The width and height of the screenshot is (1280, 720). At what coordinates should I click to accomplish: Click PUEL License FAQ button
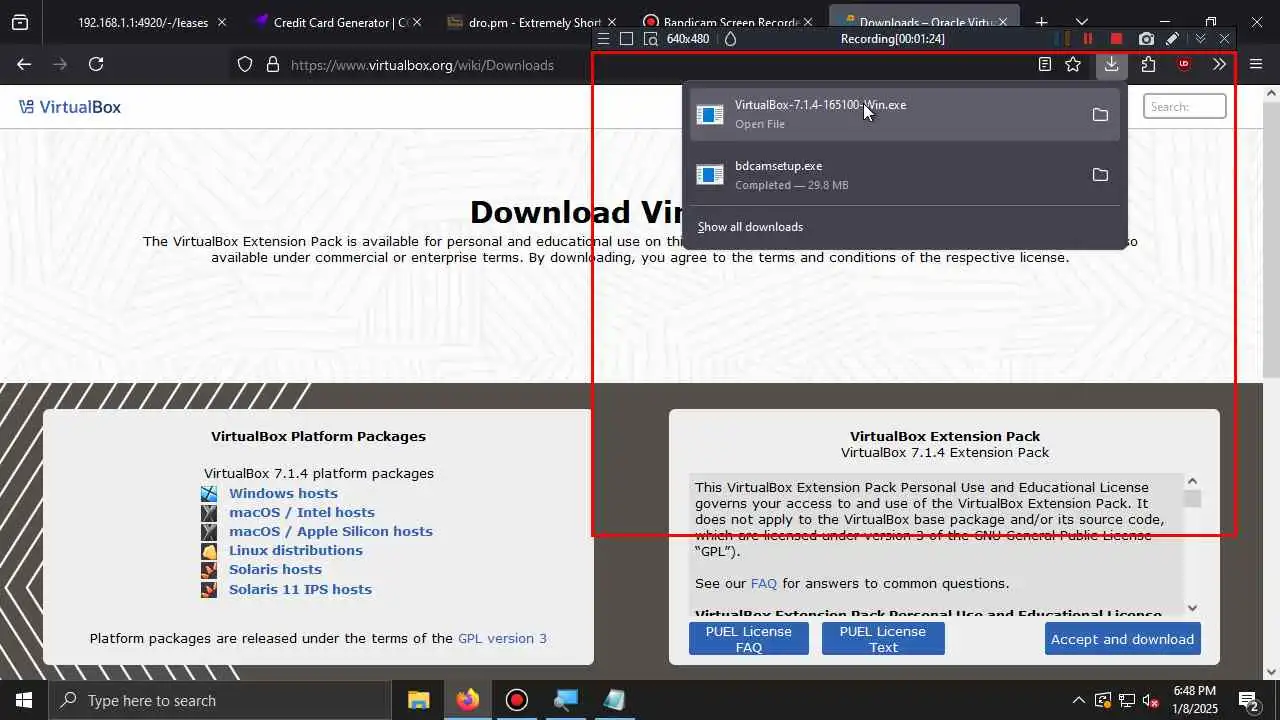tap(749, 639)
